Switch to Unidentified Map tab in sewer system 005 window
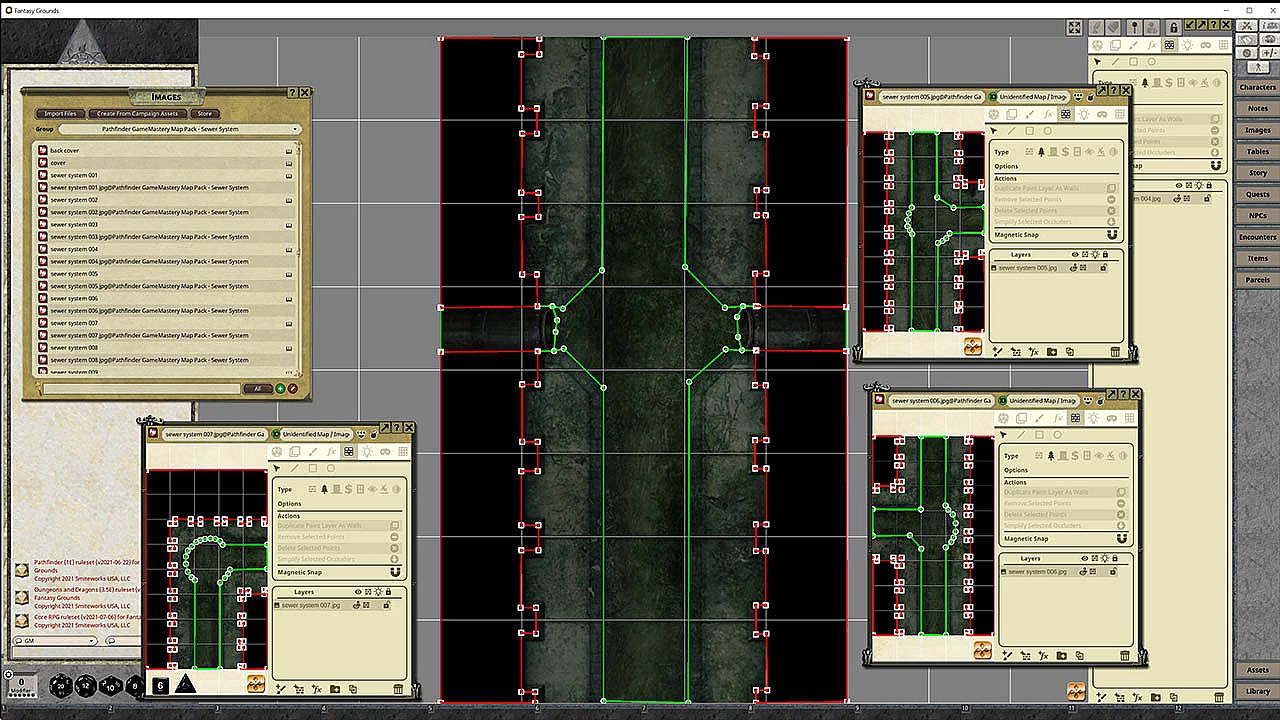The height and width of the screenshot is (720, 1280). tap(1032, 97)
